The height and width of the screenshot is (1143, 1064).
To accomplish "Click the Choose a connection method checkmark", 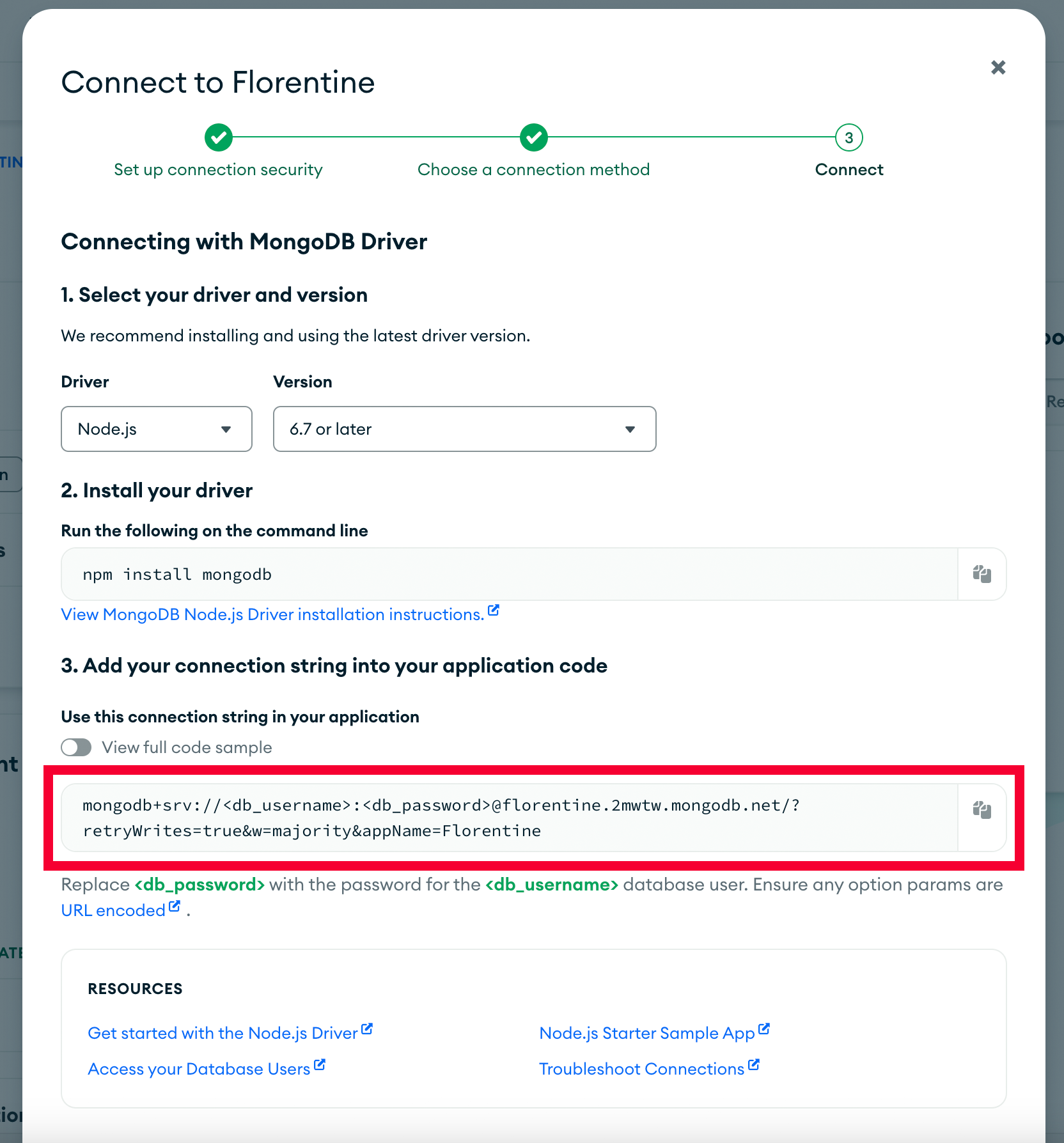I will 534,137.
